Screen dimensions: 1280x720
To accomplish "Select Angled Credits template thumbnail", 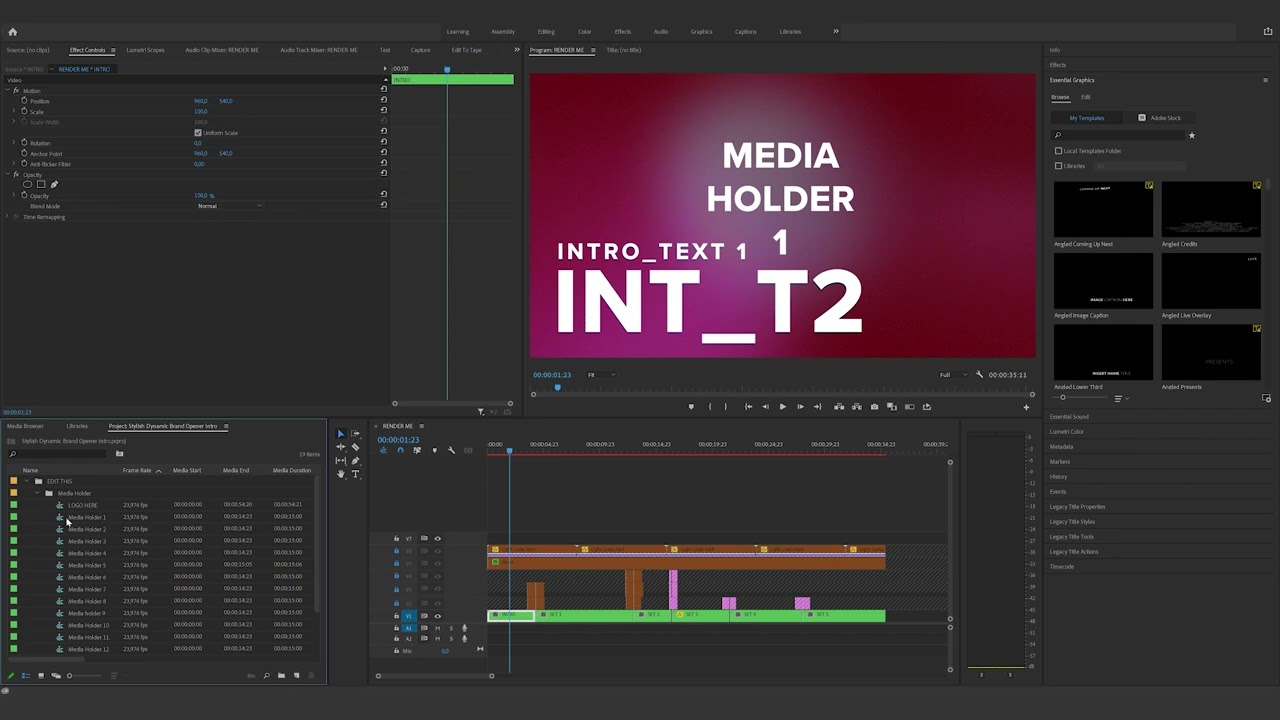I will point(1211,208).
